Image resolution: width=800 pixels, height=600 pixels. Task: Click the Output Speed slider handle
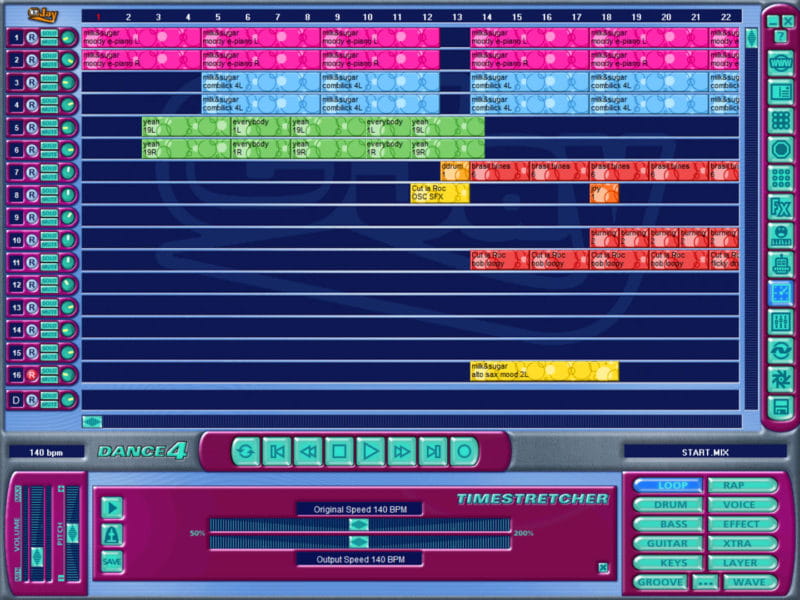click(x=358, y=542)
